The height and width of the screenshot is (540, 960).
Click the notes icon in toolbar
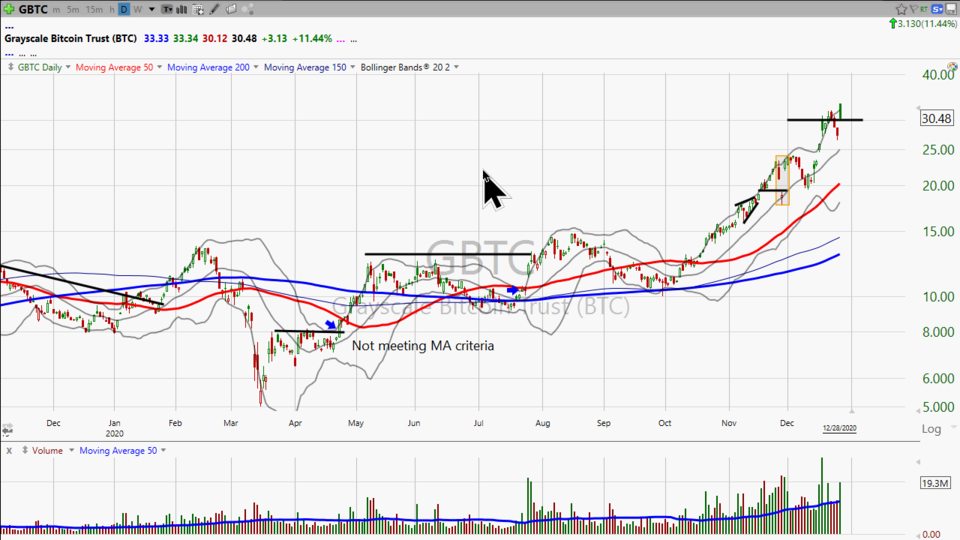(231, 9)
